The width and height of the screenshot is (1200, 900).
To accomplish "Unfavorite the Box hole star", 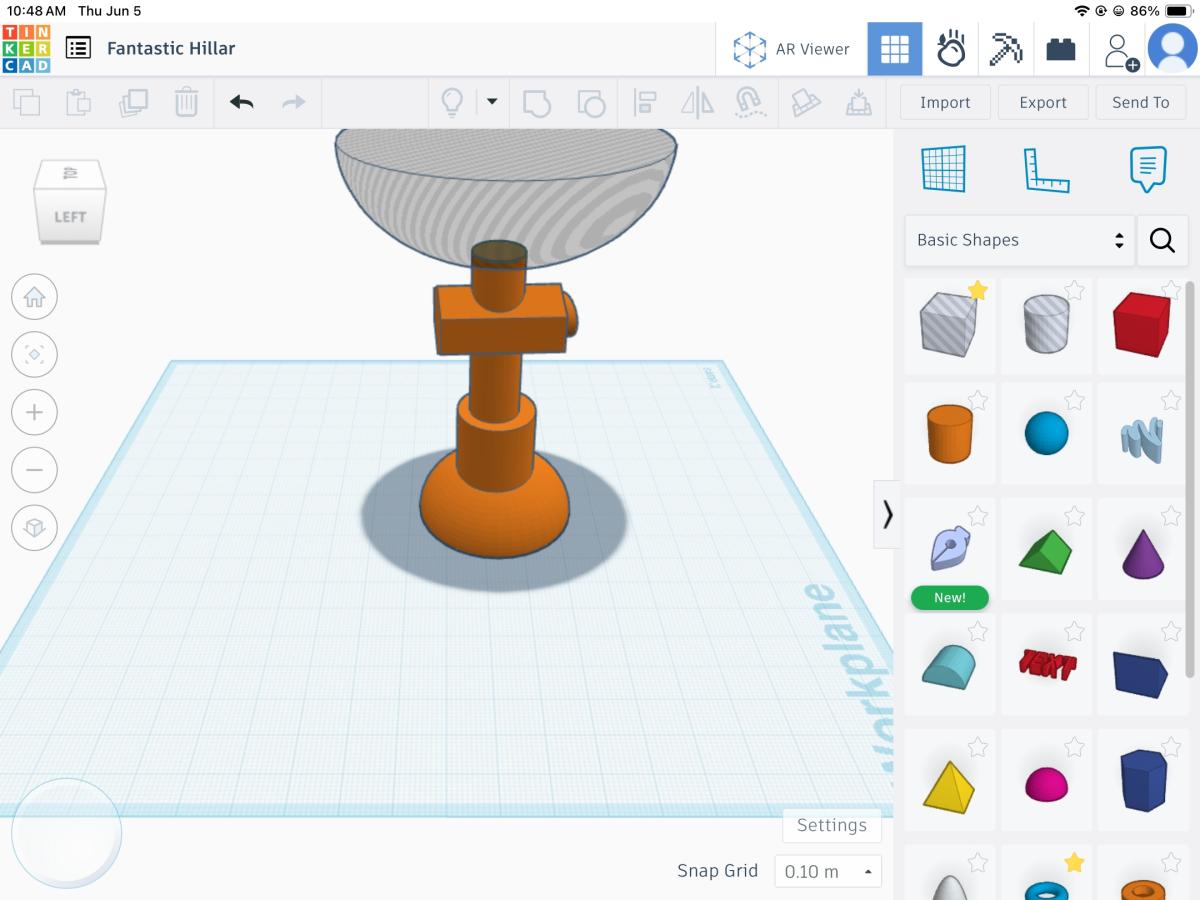I will point(978,290).
